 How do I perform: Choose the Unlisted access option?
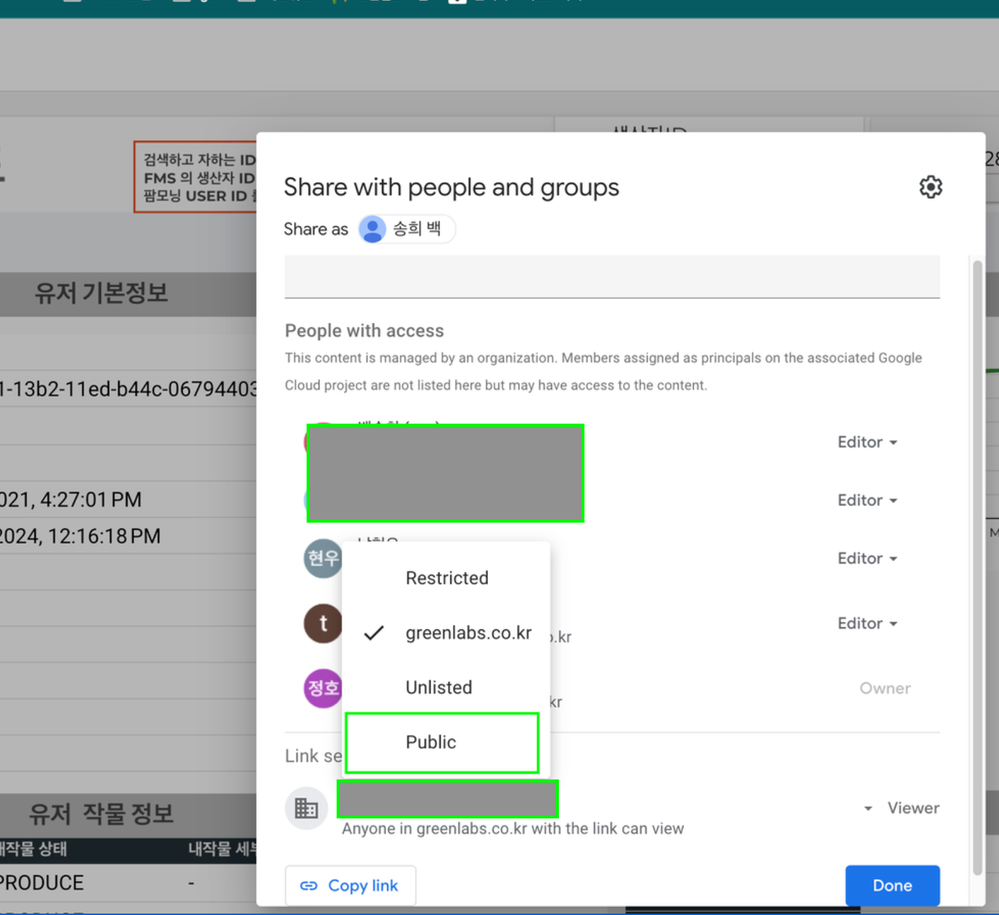(x=447, y=688)
